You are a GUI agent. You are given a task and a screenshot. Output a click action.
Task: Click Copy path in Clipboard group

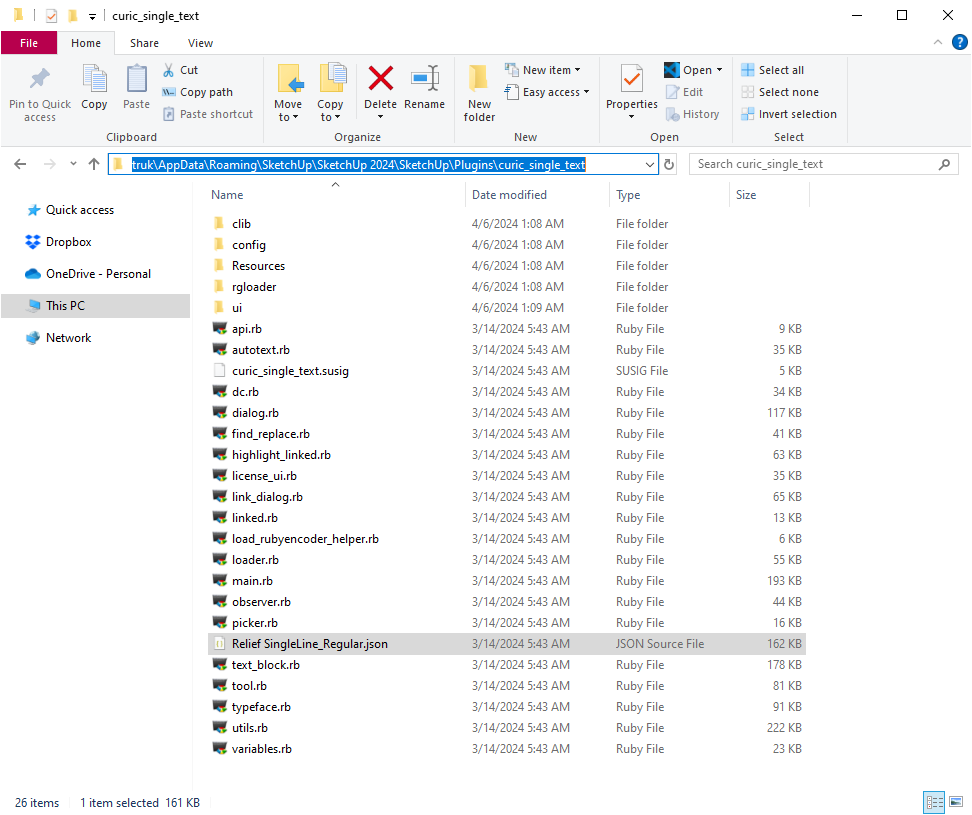(x=198, y=92)
